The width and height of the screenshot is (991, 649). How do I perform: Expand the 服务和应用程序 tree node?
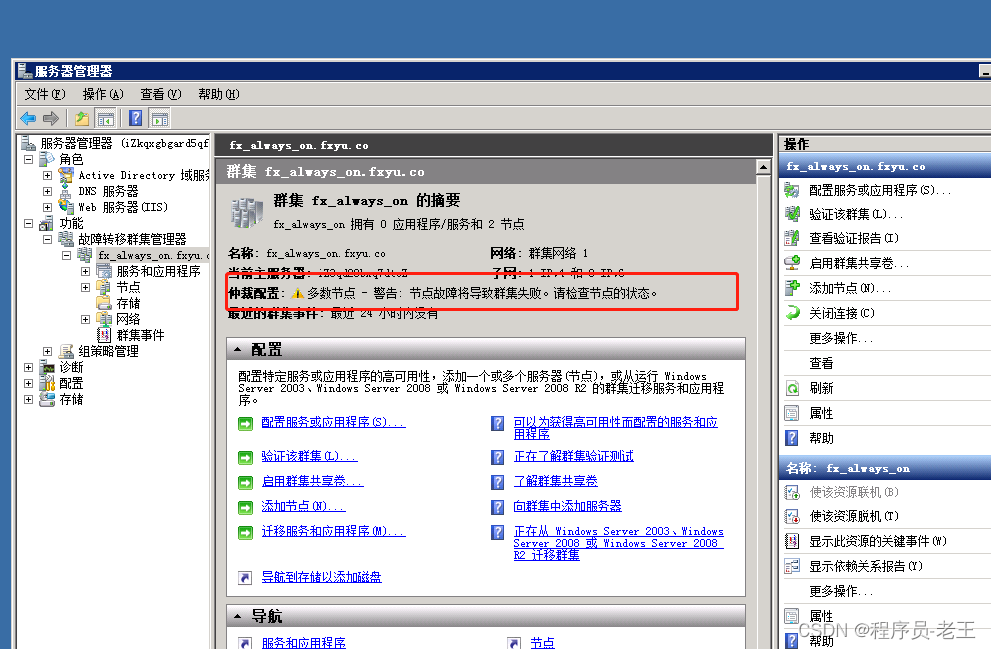[x=86, y=271]
